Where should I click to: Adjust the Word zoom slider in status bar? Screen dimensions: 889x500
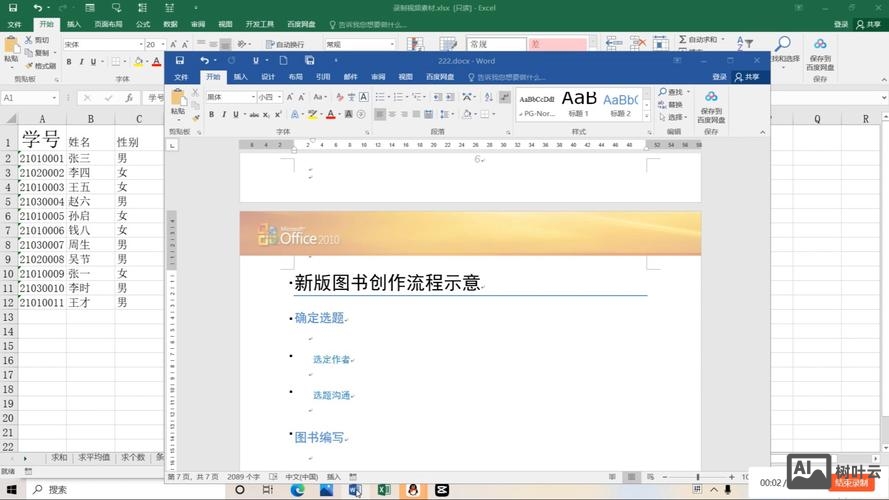pos(698,477)
